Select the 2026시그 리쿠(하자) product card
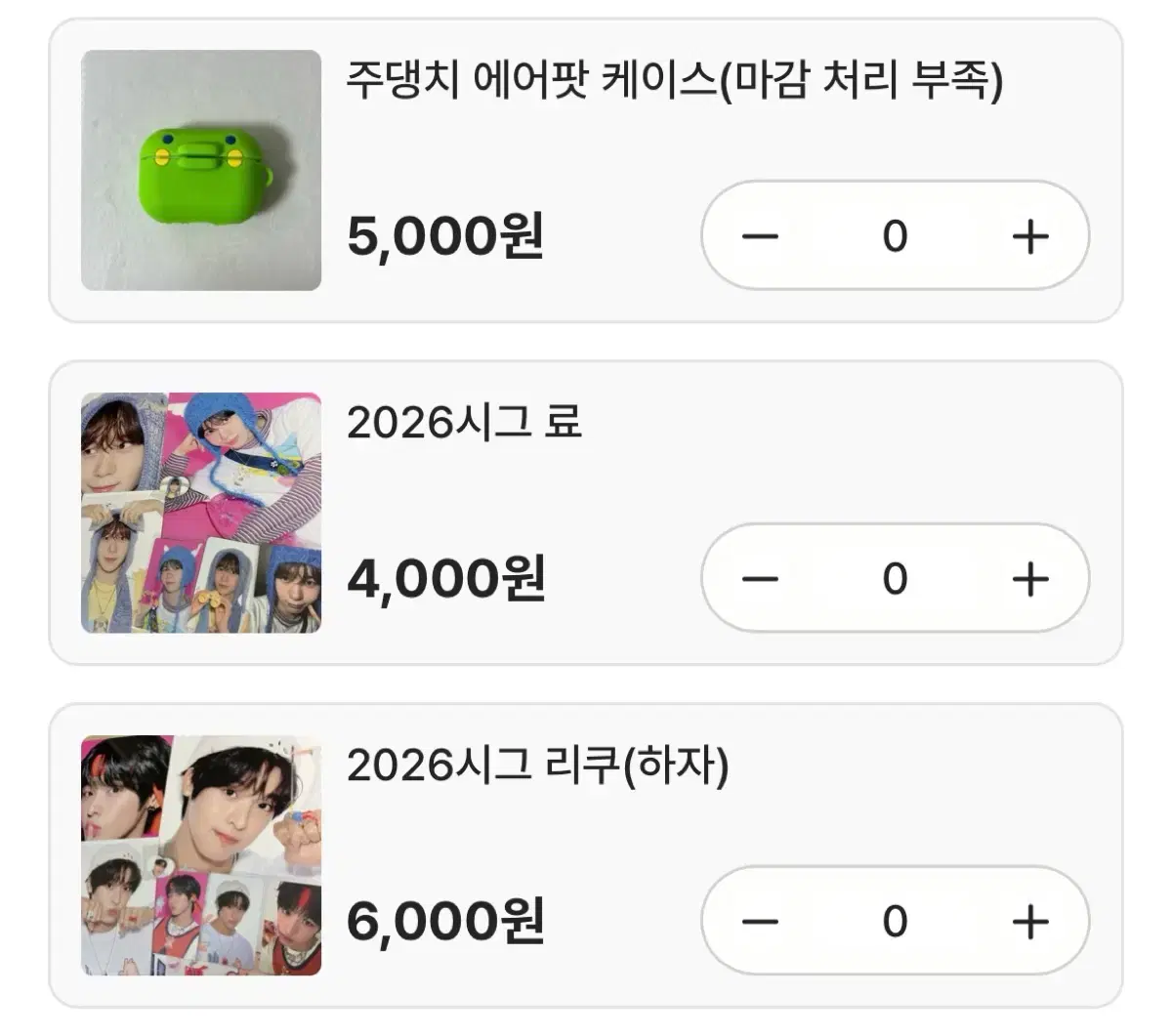1172x1036 pixels. tap(586, 855)
